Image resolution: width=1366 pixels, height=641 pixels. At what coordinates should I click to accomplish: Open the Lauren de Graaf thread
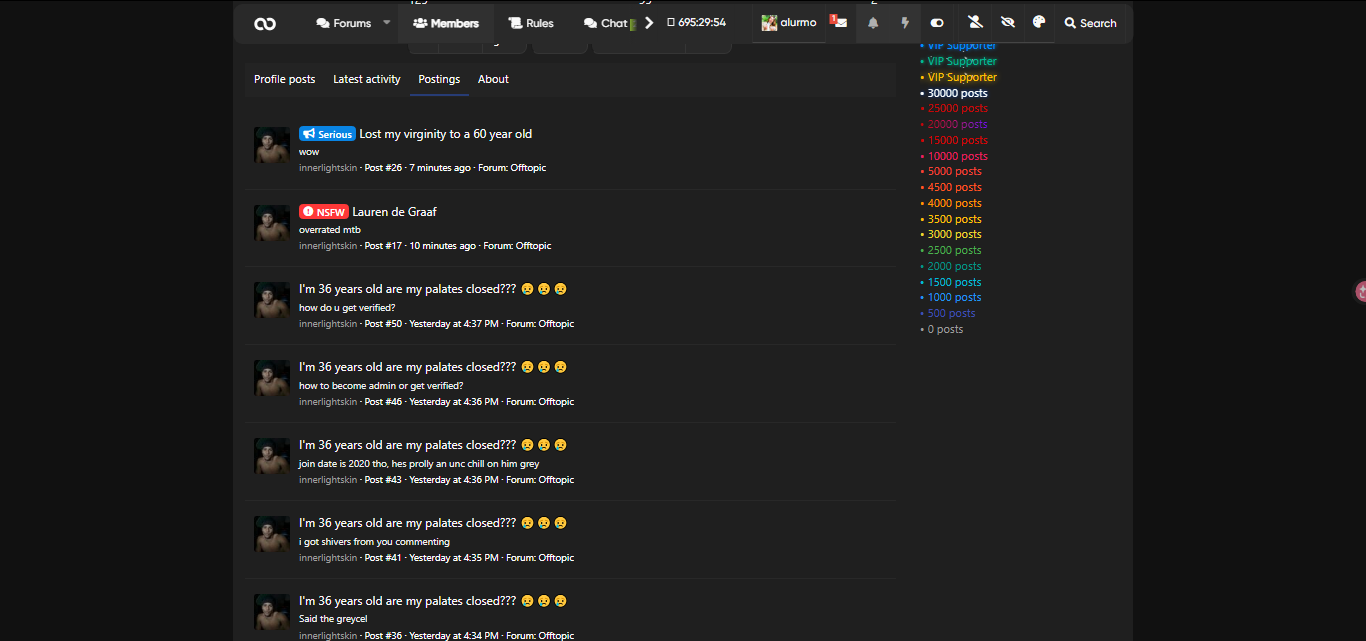394,212
